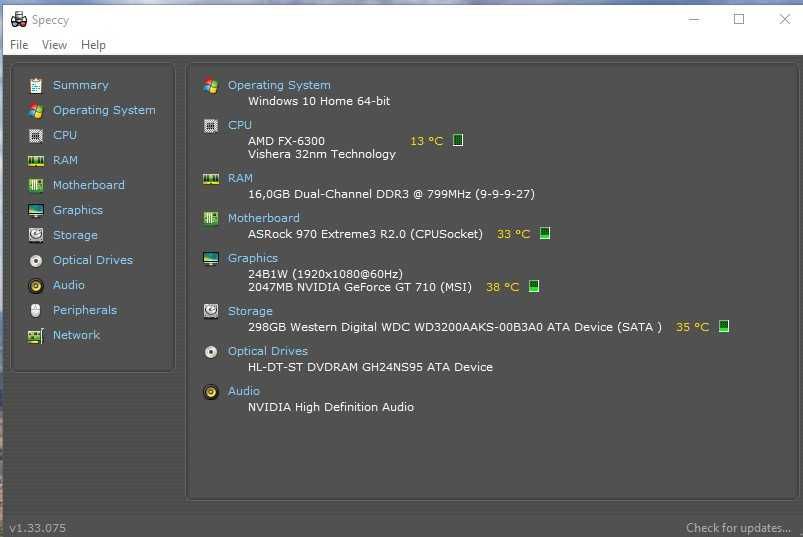The height and width of the screenshot is (537, 803).
Task: Click the Motherboard icon in summary pane
Action: 210,219
